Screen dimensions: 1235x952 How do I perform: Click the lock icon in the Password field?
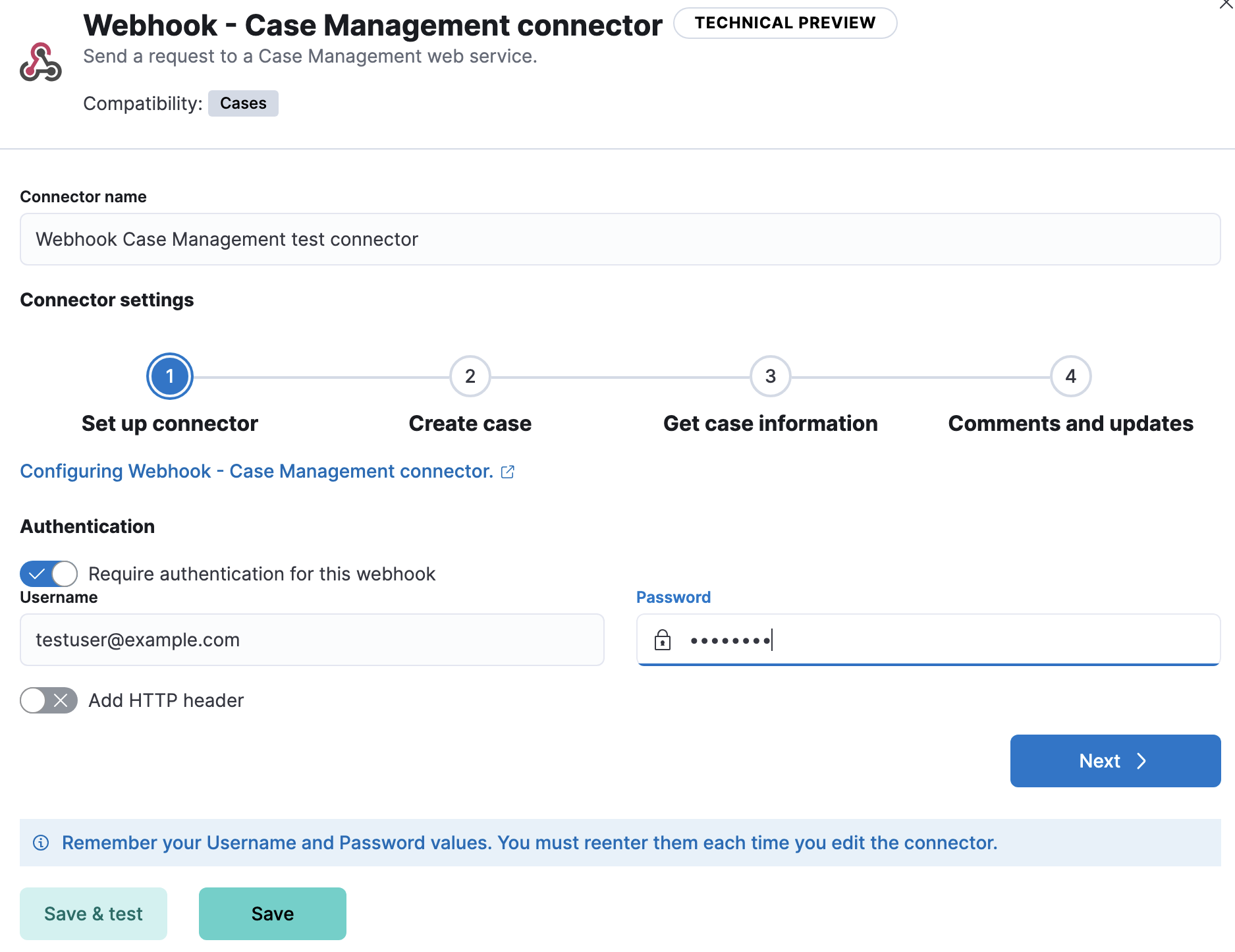(663, 640)
